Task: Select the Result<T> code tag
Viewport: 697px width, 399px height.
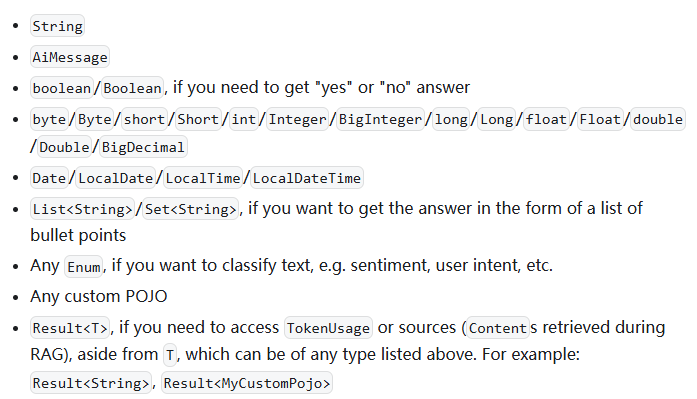Action: coord(70,328)
